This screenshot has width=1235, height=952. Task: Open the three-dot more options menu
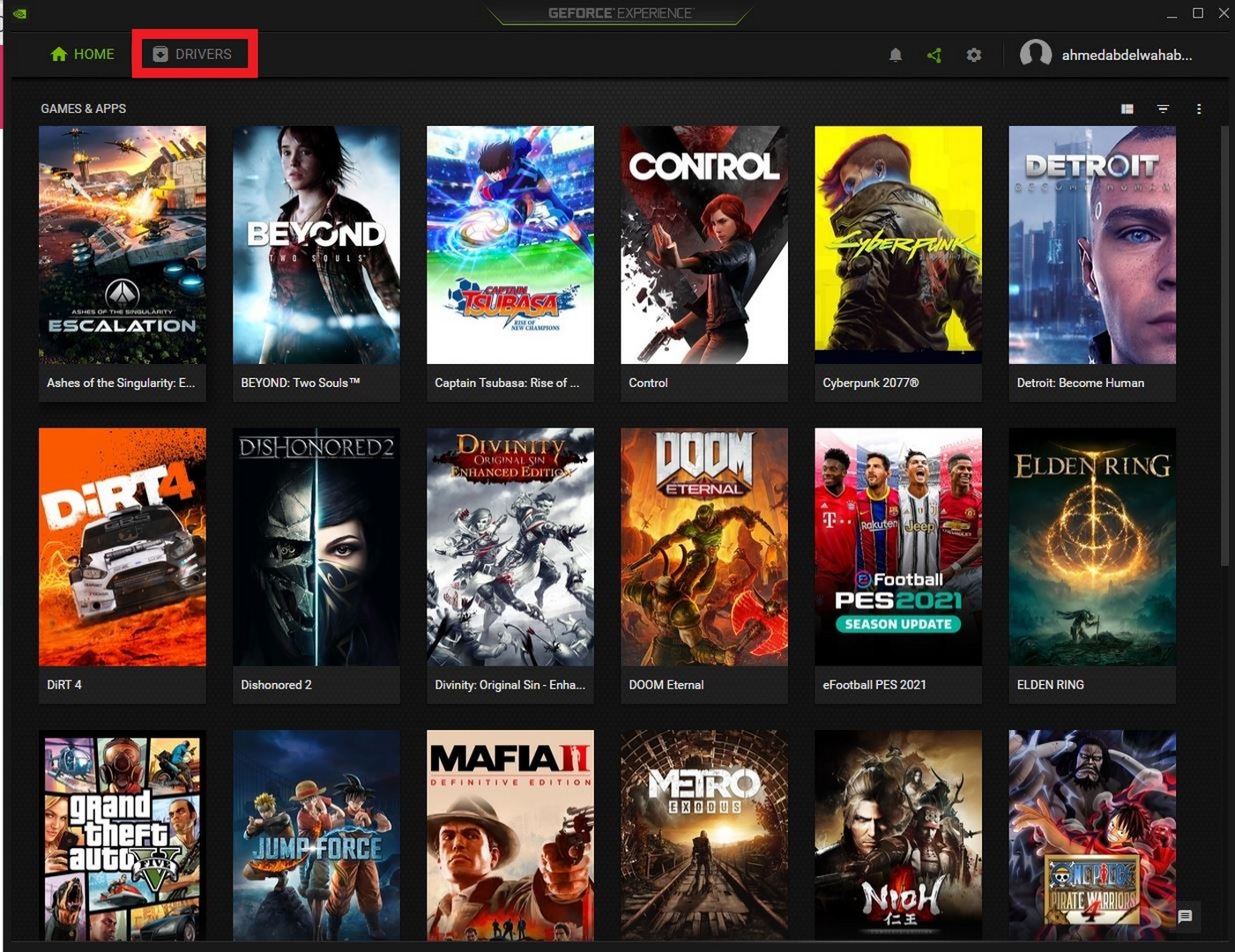(1199, 108)
